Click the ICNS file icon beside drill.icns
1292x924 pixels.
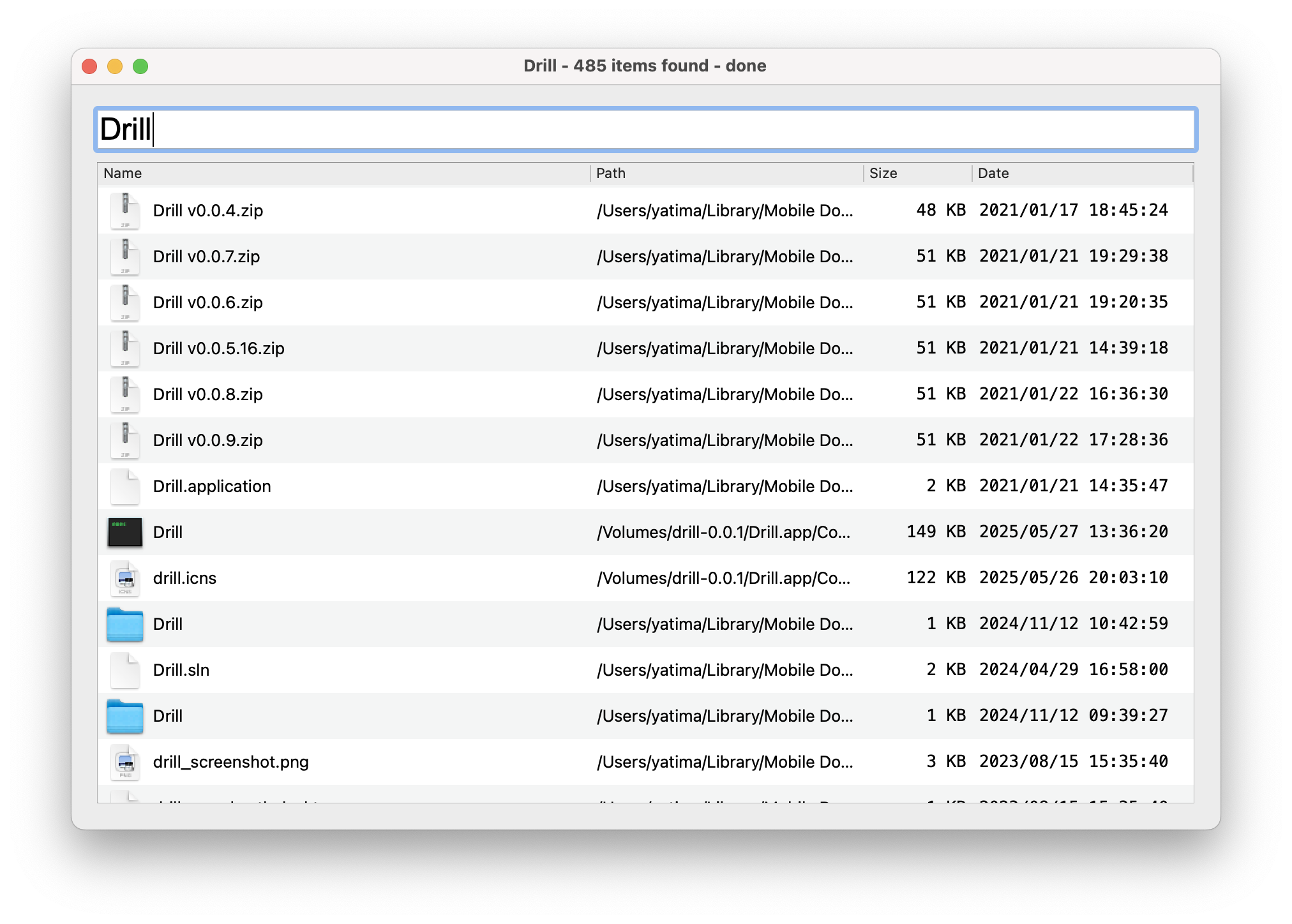(125, 578)
